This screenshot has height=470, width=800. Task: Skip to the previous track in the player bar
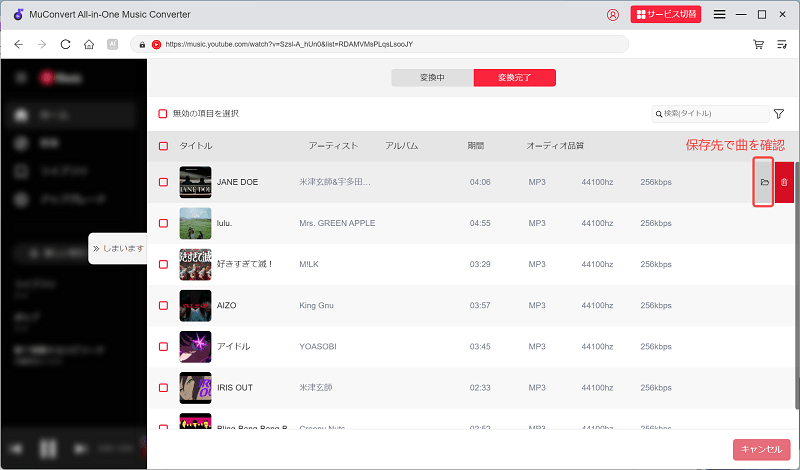tap(17, 449)
